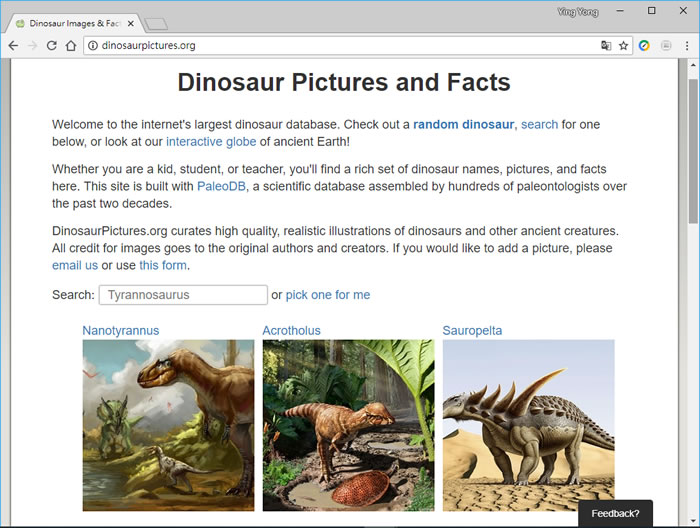
Task: Bookmark this page with the star icon
Action: coord(623,45)
